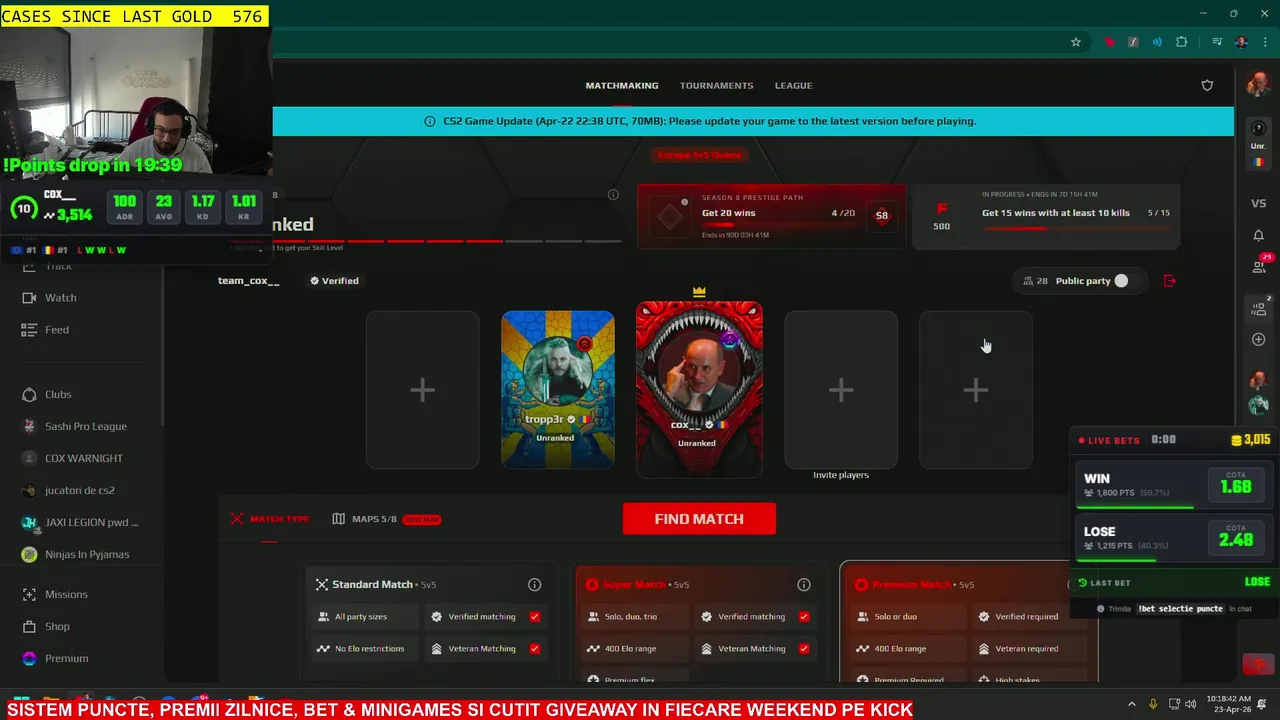This screenshot has width=1280, height=720.
Task: Open user avatar at top of right sidebar
Action: coord(1257,84)
